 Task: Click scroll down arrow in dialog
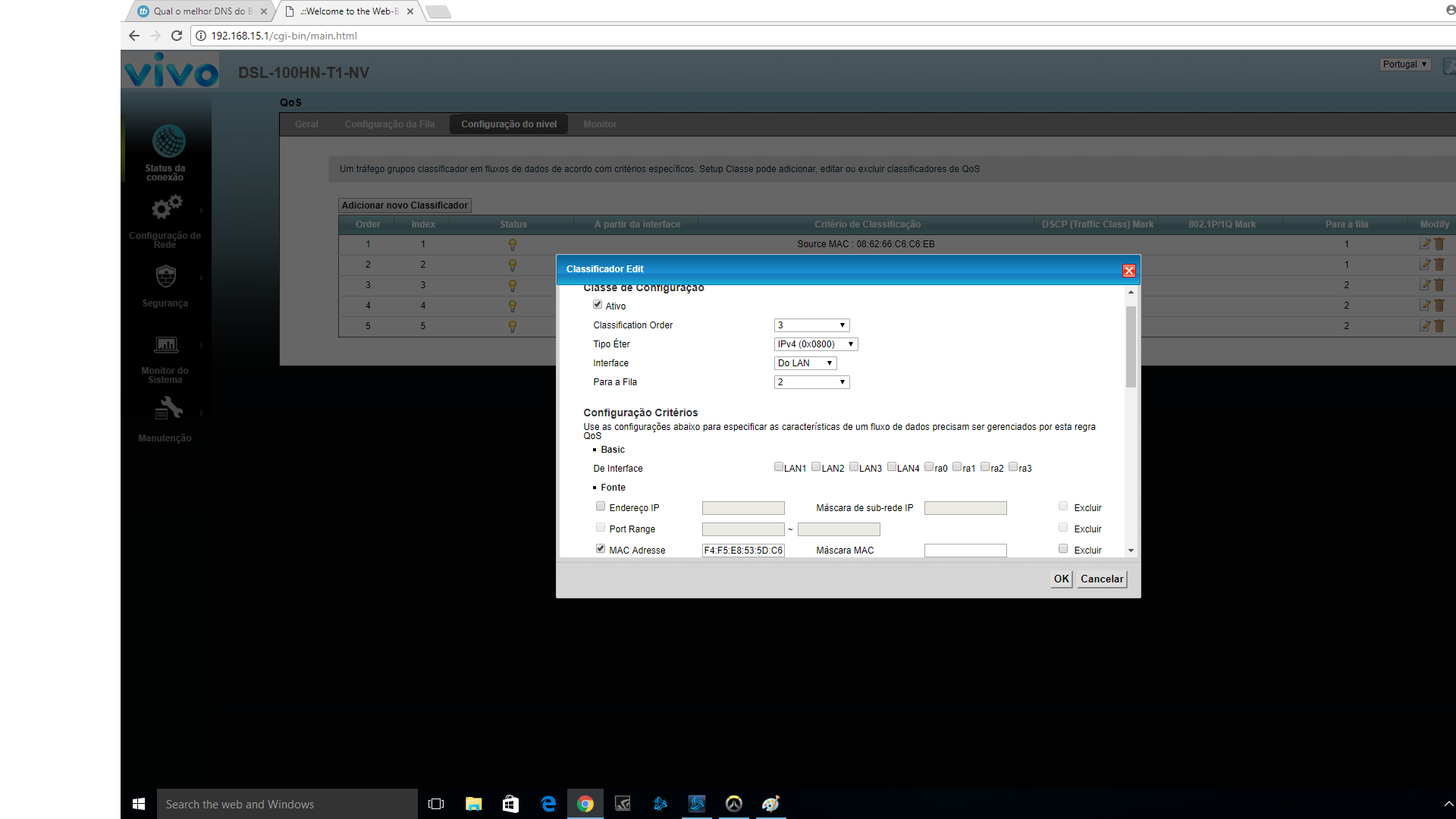(1131, 551)
